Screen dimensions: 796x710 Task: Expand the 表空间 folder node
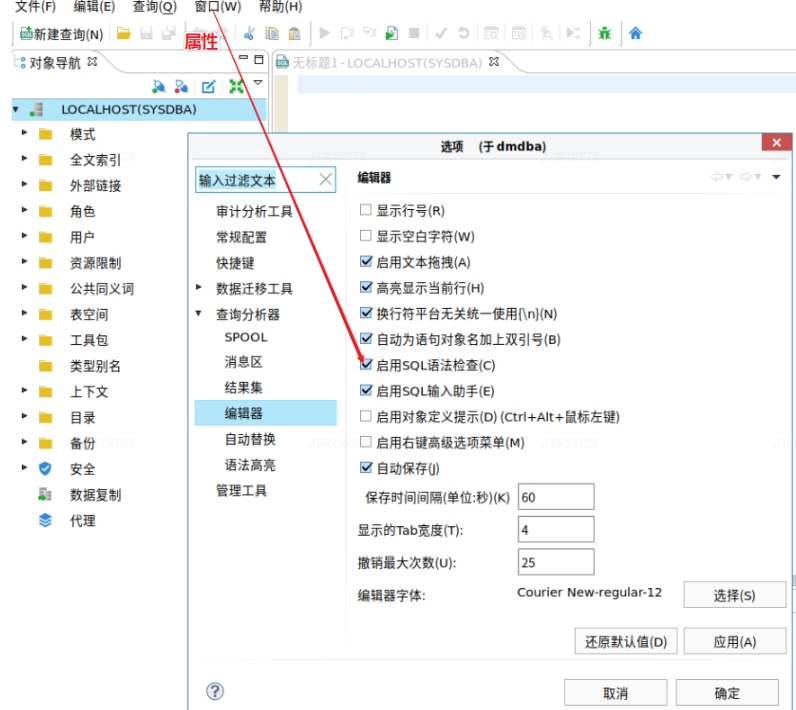[x=24, y=313]
